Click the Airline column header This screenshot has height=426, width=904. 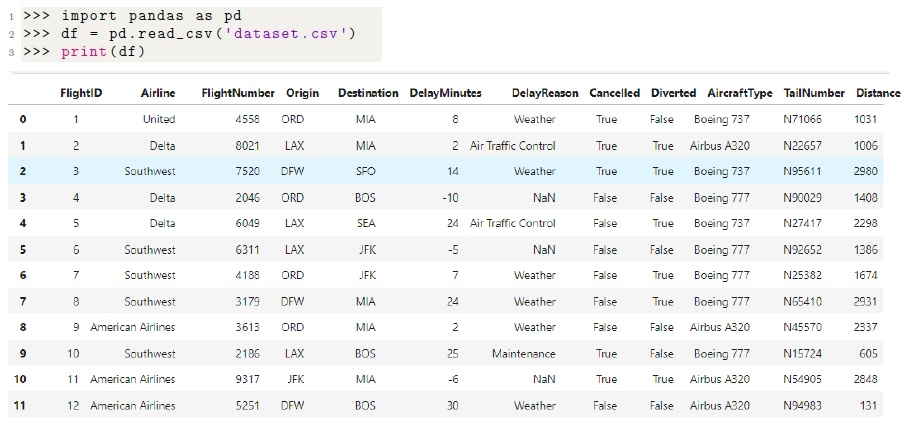click(x=158, y=93)
